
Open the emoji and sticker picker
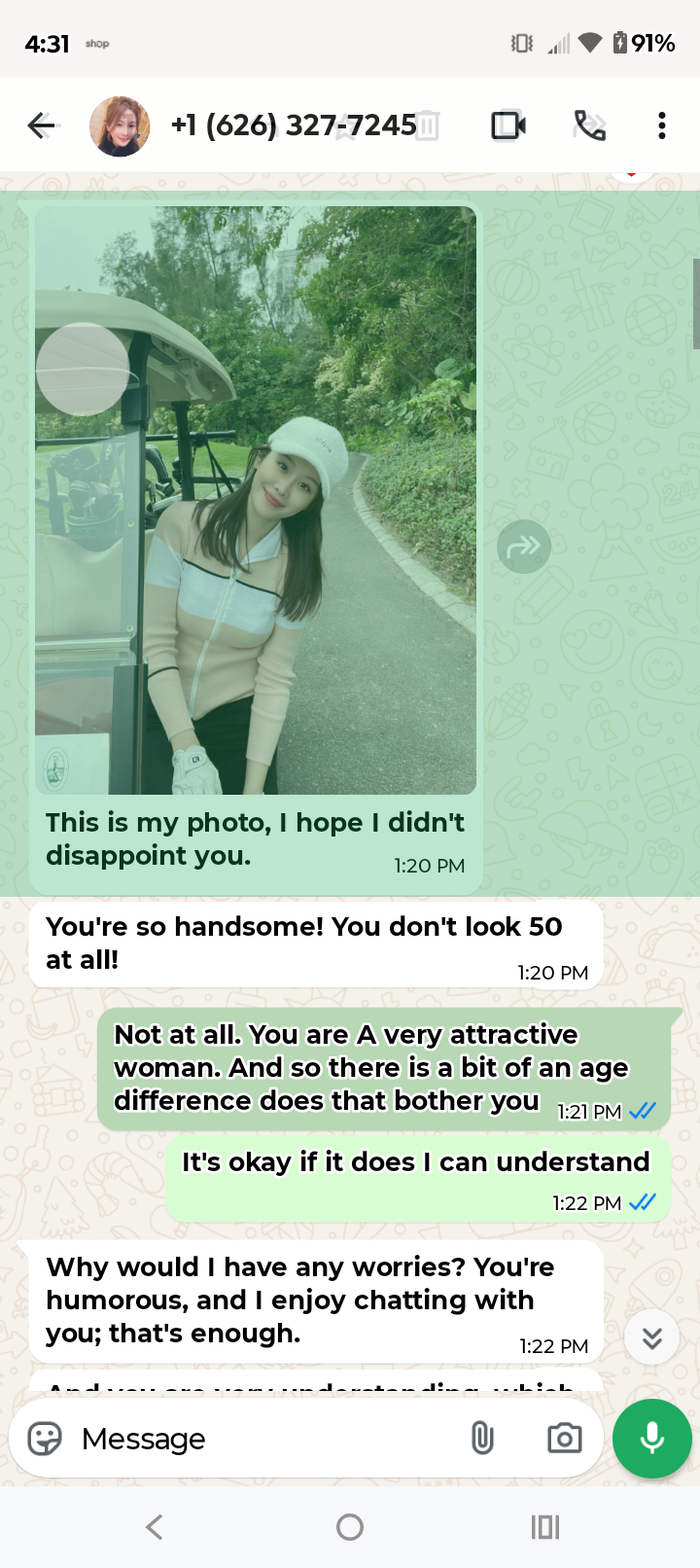coord(45,1439)
